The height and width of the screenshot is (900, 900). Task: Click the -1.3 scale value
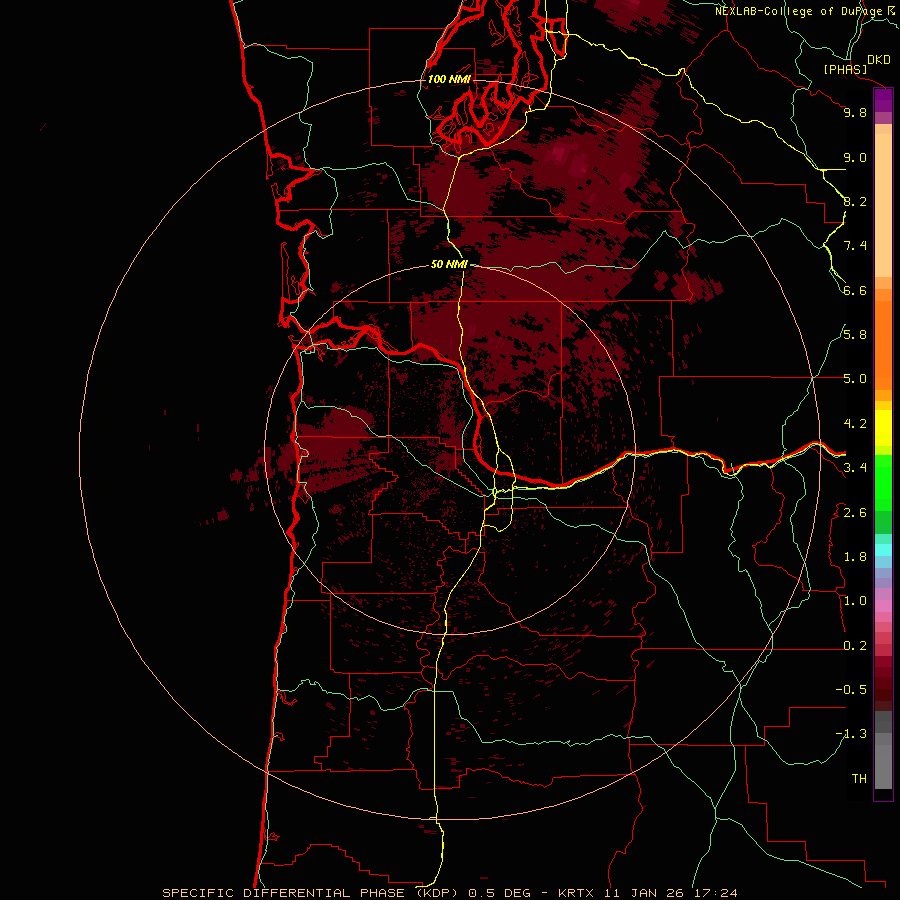(x=851, y=734)
